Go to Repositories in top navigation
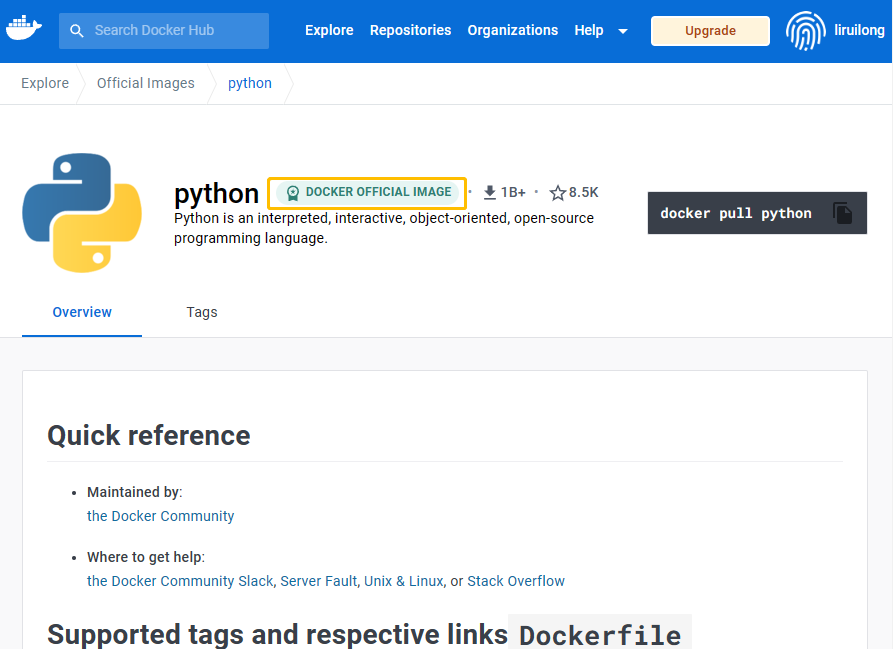The image size is (893, 649). pyautogui.click(x=410, y=30)
